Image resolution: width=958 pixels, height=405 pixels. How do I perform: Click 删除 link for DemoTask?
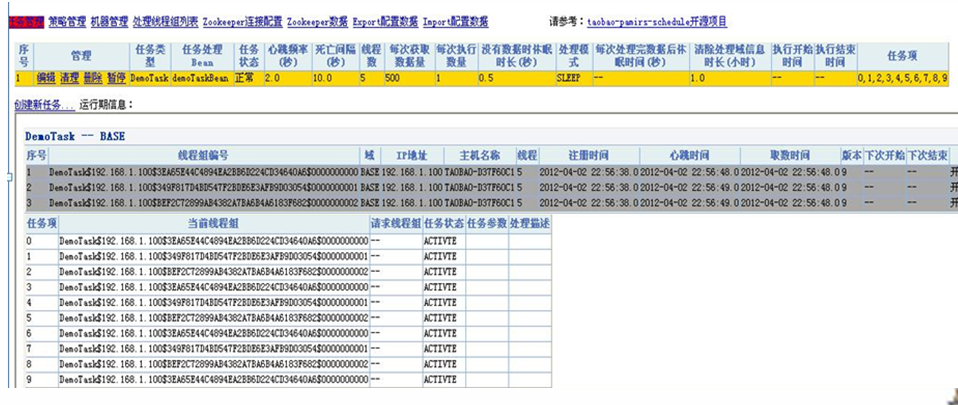click(x=93, y=78)
